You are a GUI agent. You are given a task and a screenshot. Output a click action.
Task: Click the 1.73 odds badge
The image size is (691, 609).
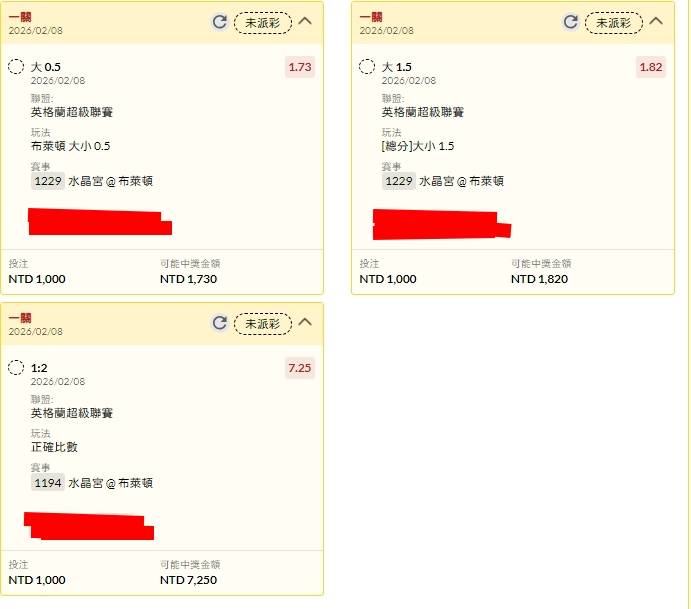[x=300, y=67]
